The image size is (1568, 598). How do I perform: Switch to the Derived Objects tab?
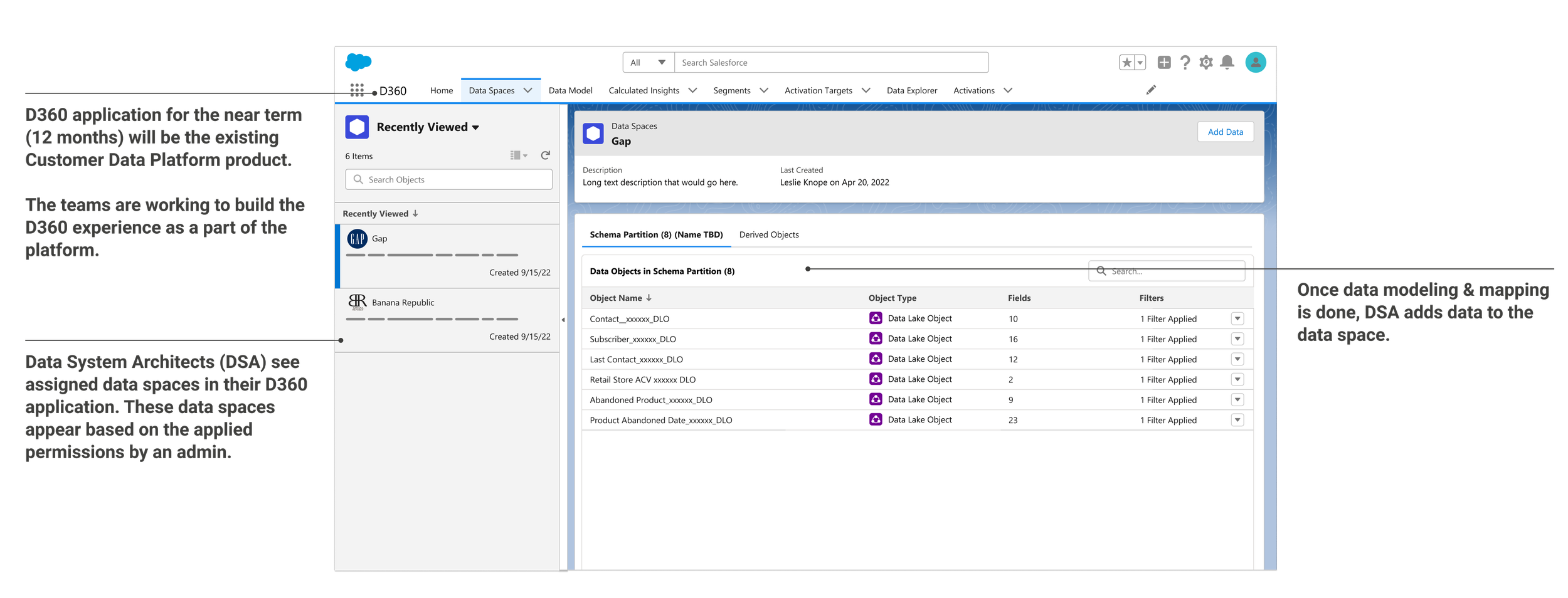pyautogui.click(x=769, y=234)
